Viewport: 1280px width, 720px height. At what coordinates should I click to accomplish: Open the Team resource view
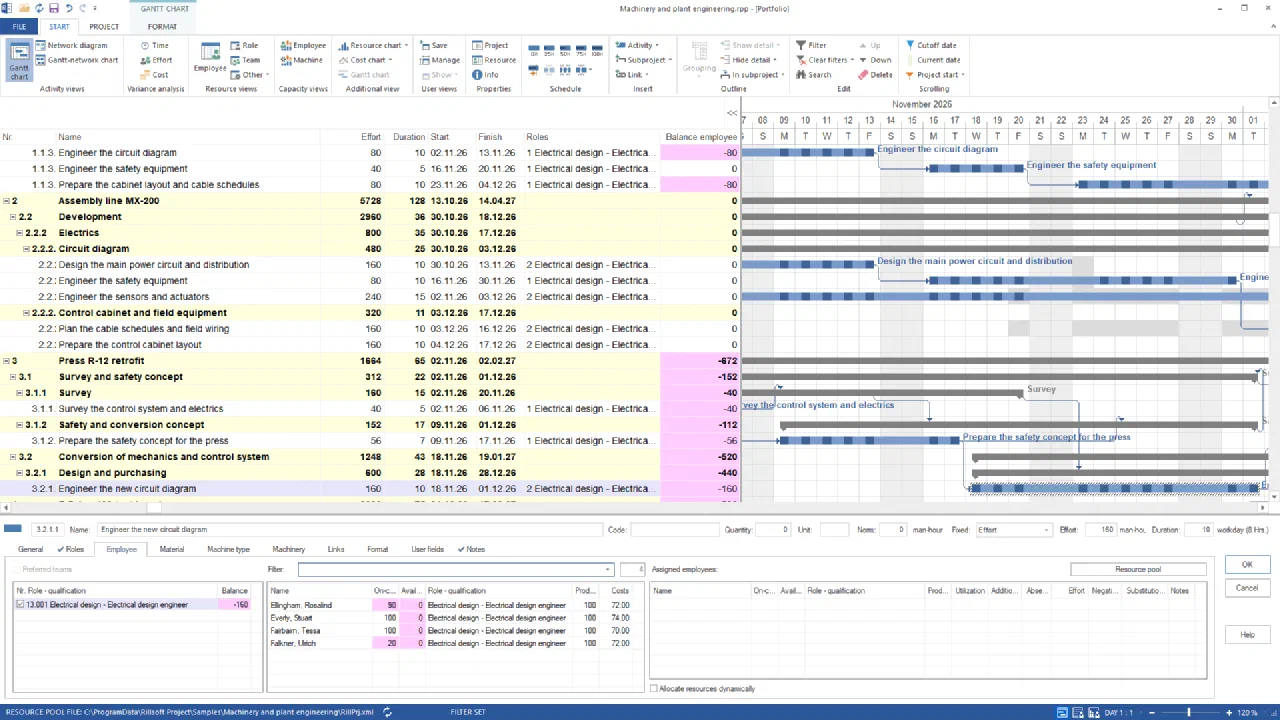[244, 60]
